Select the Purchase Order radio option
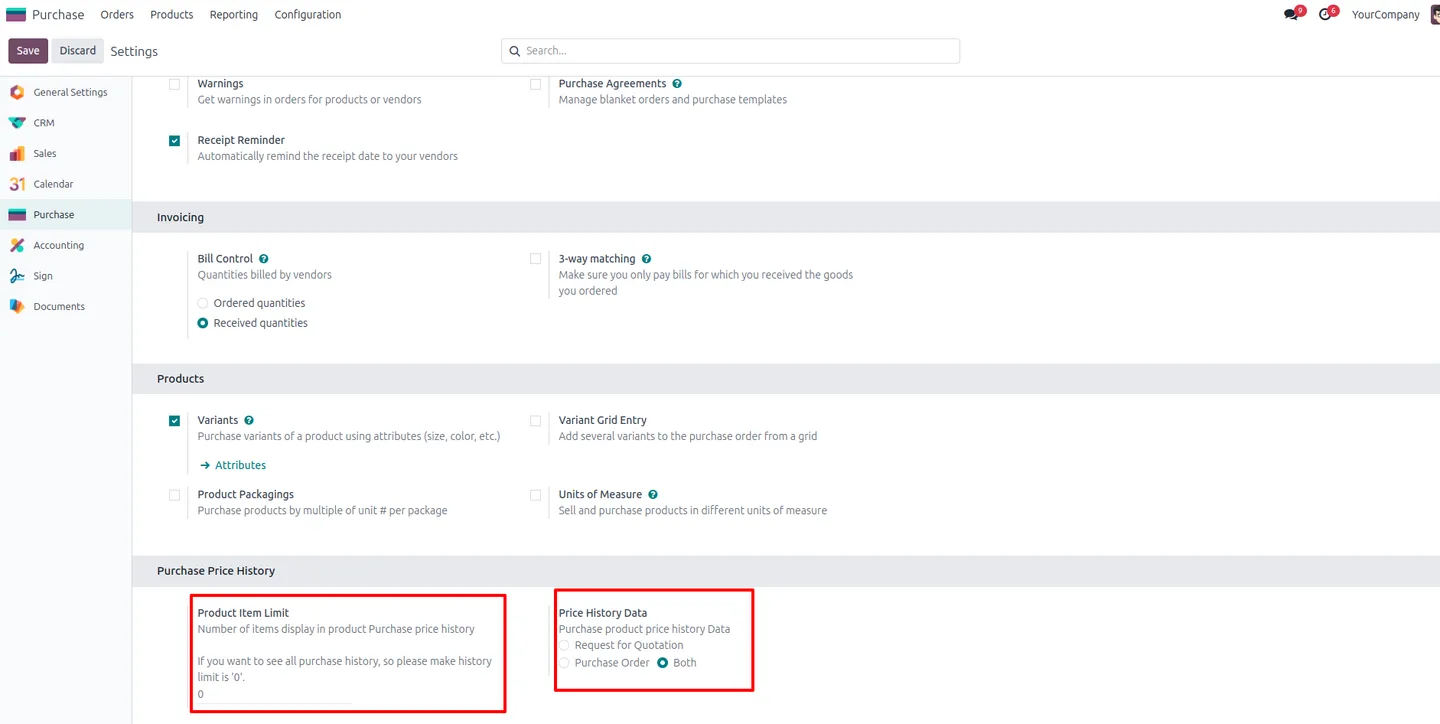This screenshot has width=1440, height=724. click(565, 663)
